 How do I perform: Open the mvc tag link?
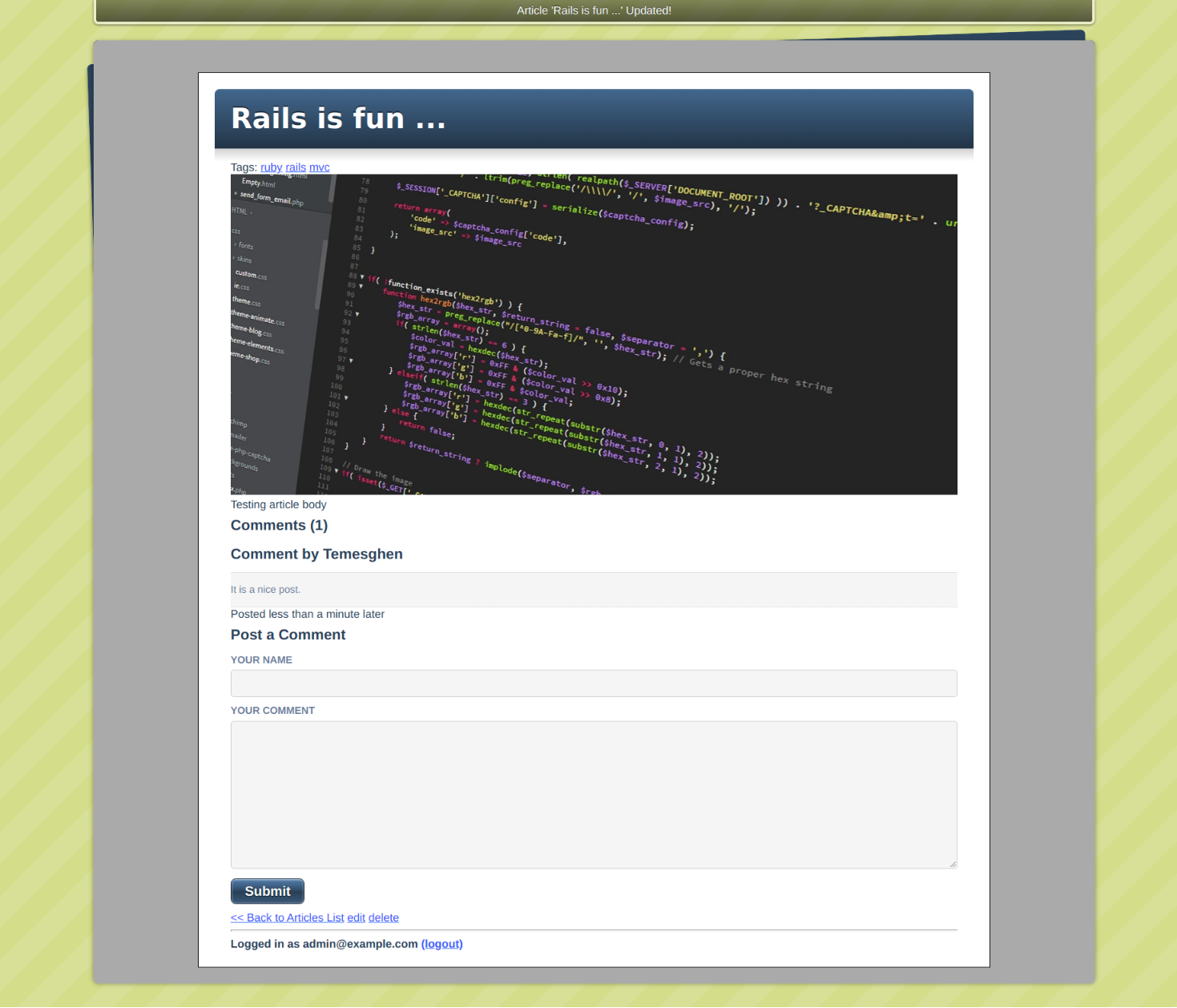pos(320,167)
